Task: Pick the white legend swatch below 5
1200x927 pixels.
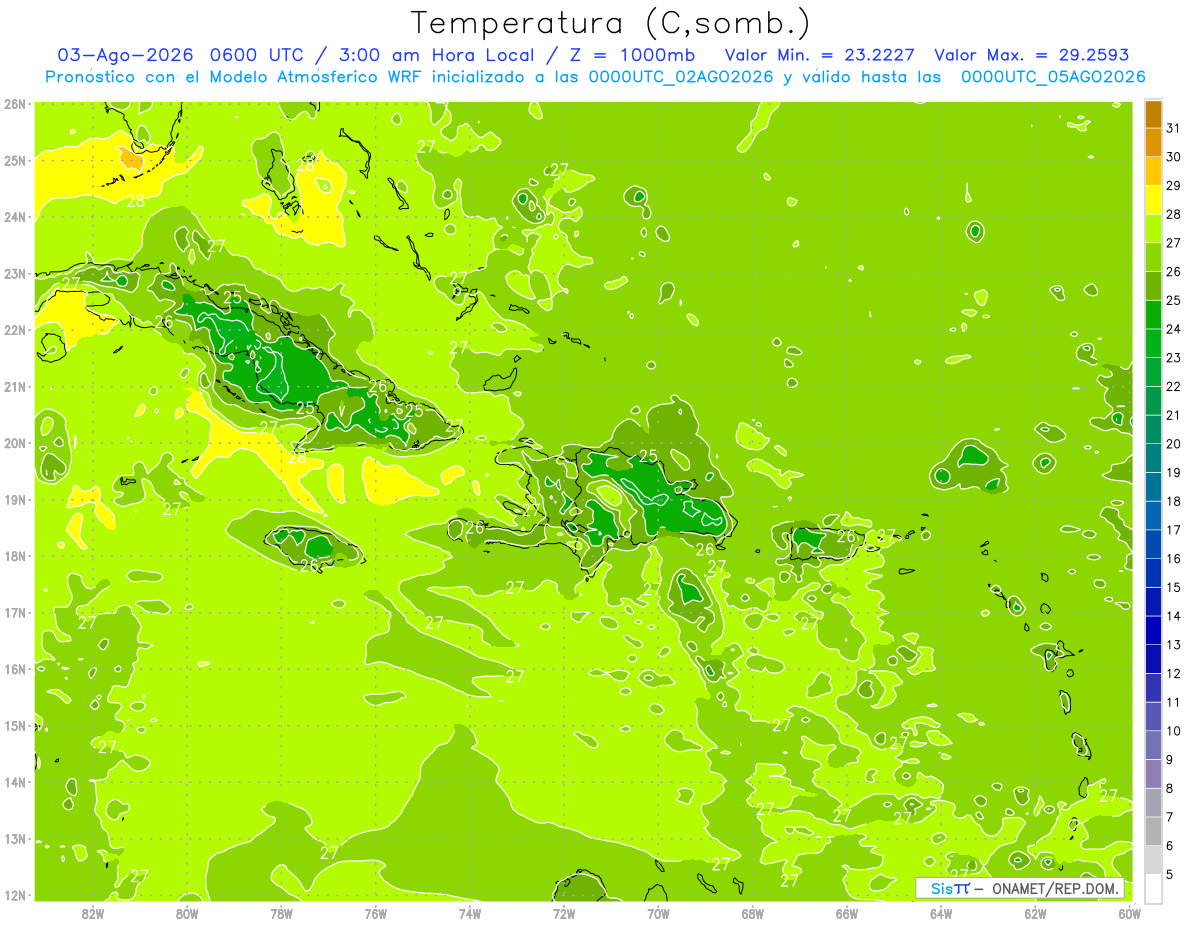Action: coord(1153,887)
